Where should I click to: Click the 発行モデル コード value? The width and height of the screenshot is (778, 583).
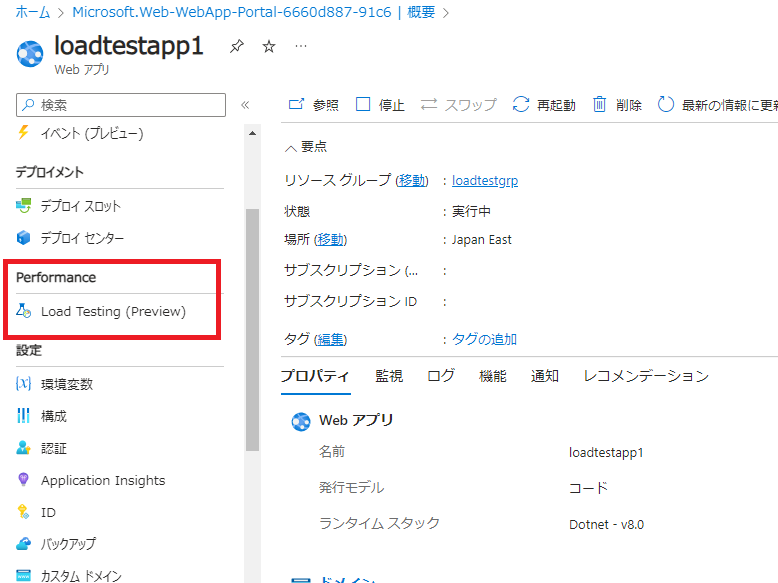588,488
